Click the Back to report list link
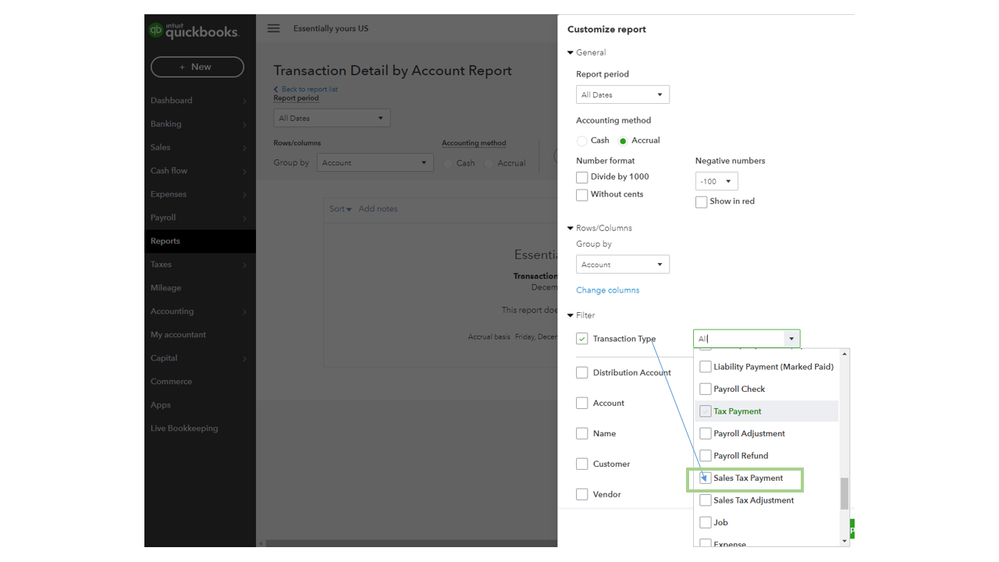Image resolution: width=999 pixels, height=562 pixels. pos(306,89)
